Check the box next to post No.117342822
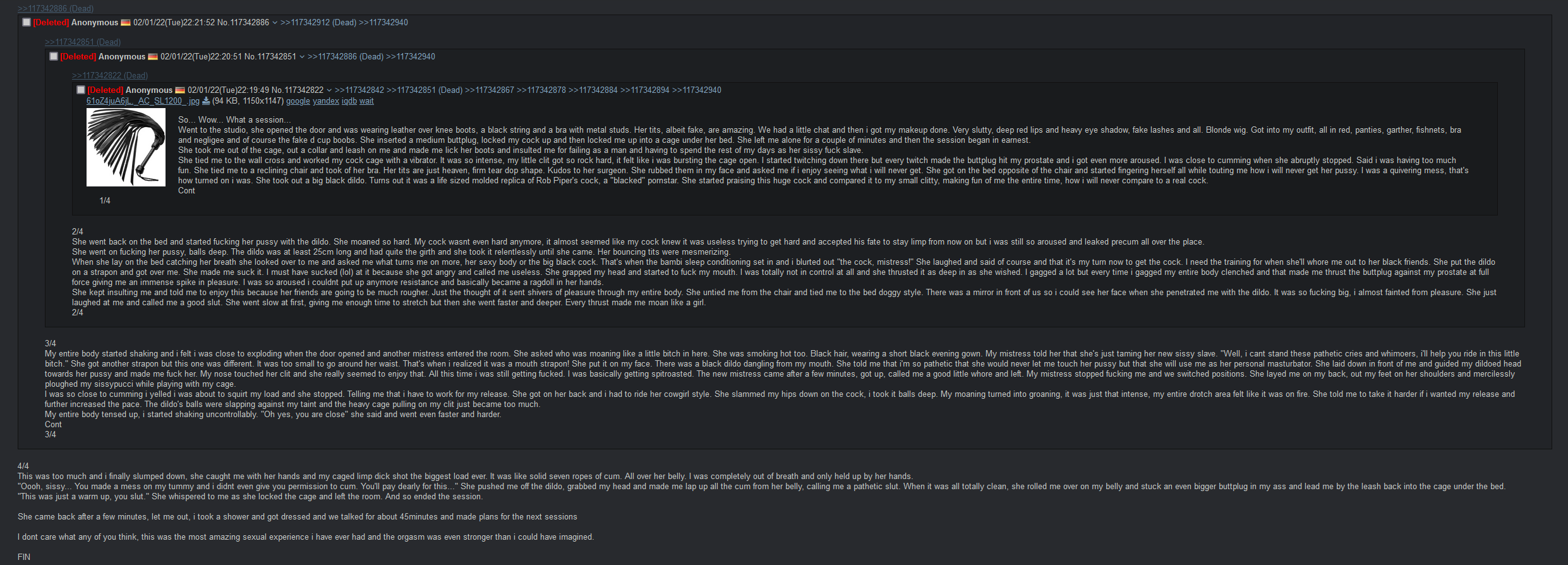The height and width of the screenshot is (565, 1568). click(x=81, y=90)
